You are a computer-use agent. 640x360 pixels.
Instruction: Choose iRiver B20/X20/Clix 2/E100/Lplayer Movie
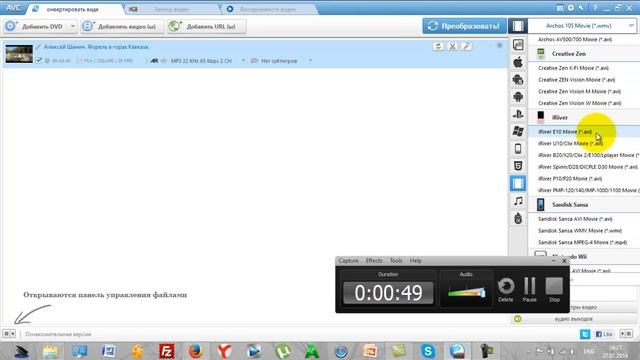[588, 155]
